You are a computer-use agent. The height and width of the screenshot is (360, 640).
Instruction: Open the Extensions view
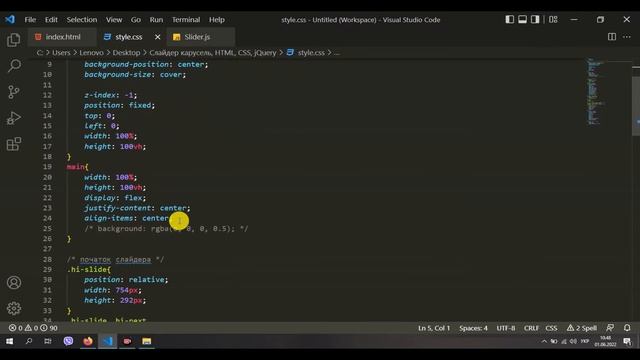coord(13,144)
